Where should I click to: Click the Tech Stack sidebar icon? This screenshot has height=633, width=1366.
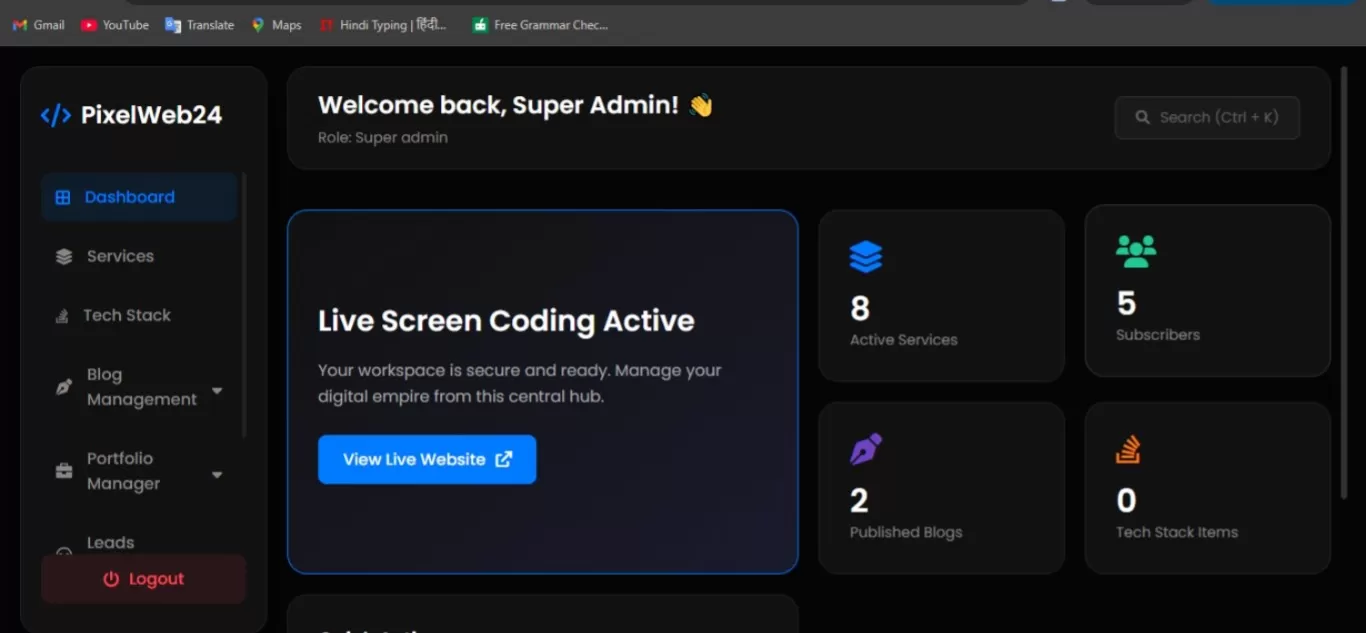coord(62,316)
